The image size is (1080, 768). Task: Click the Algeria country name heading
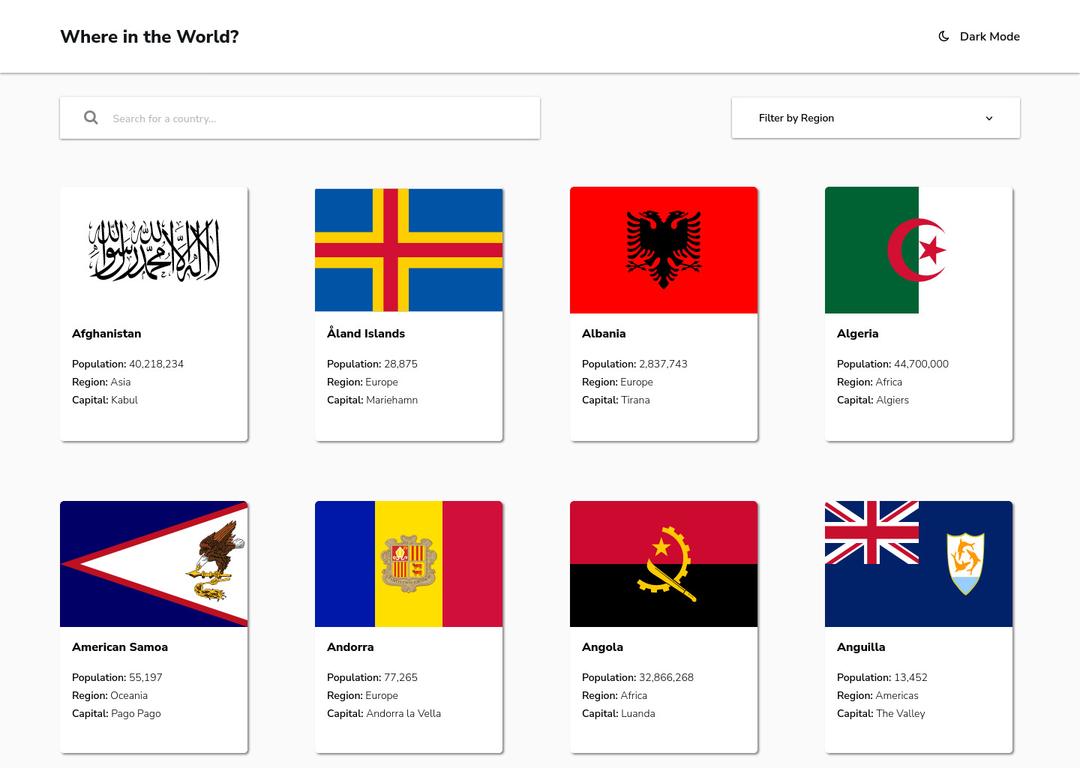858,334
